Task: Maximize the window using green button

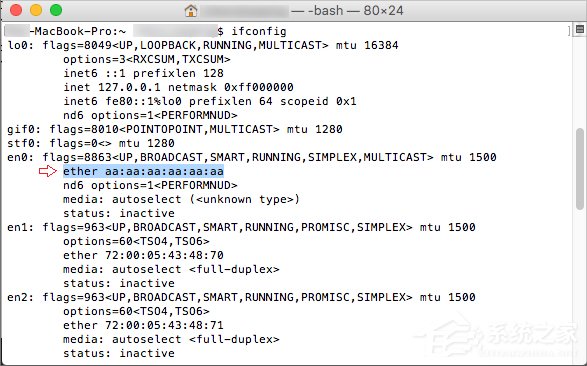Action: (56, 10)
